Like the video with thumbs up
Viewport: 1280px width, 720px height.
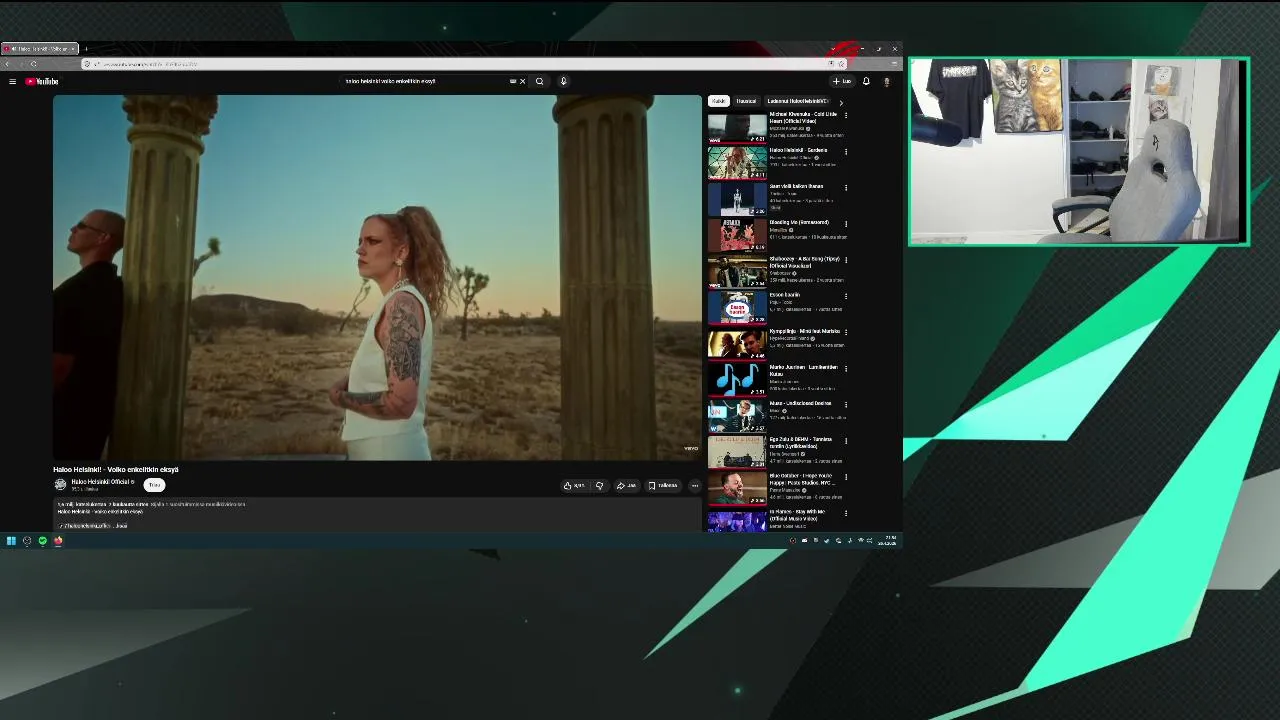pyautogui.click(x=574, y=486)
